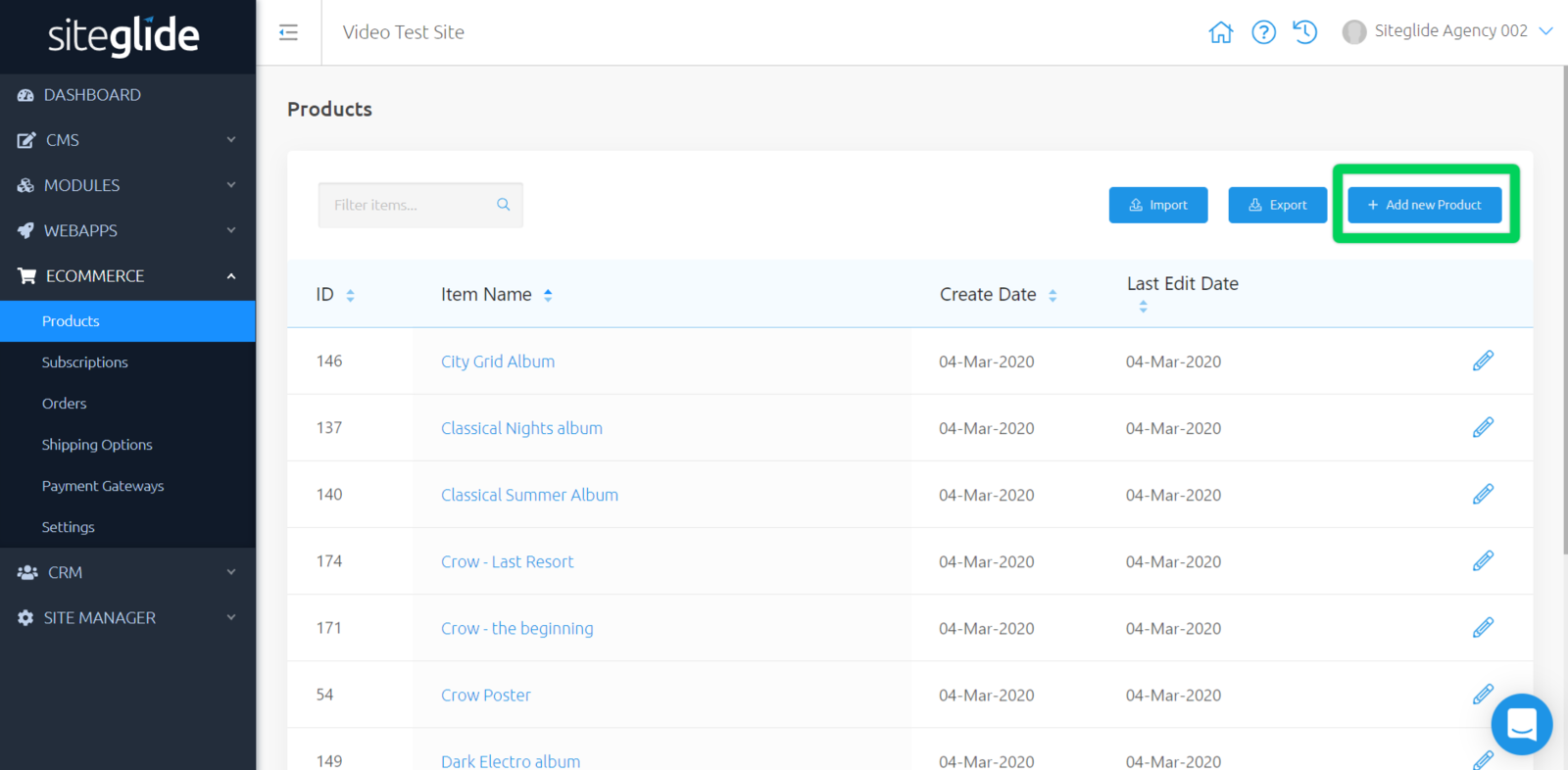The image size is (1568, 770).
Task: Click pencil icon for Classical Summer Album
Action: (x=1483, y=494)
